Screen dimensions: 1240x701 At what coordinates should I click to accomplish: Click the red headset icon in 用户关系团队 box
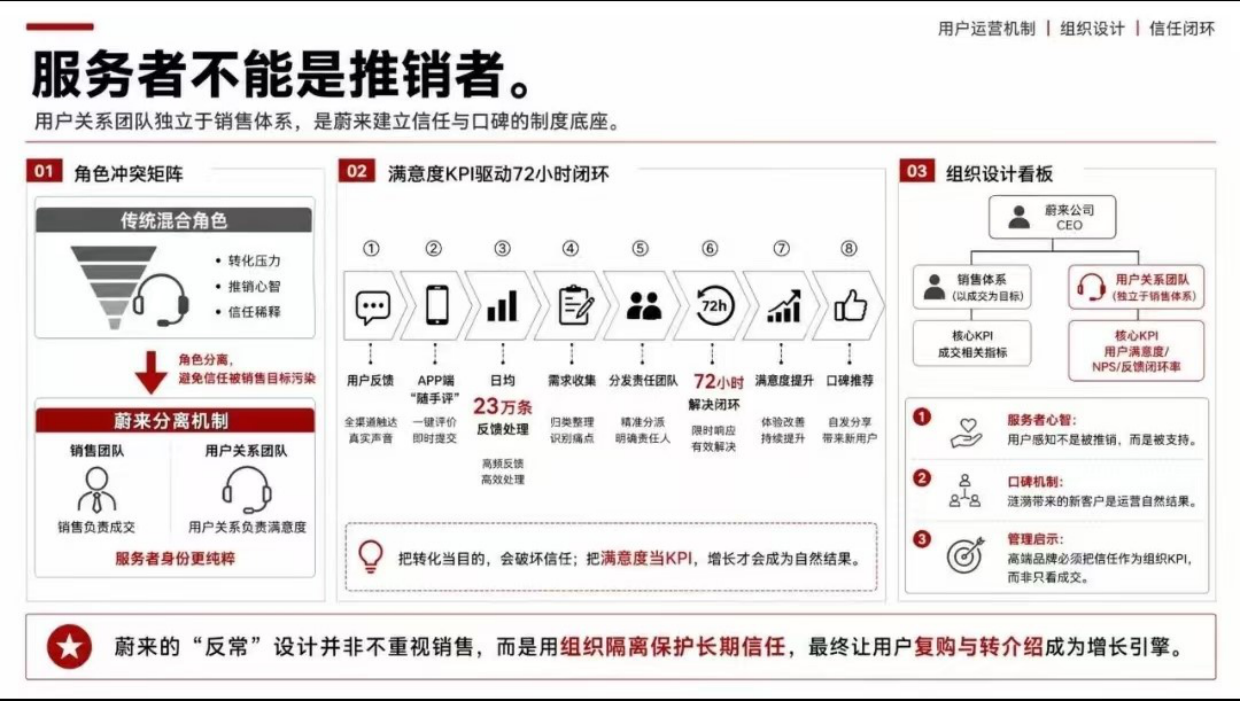[x=1090, y=288]
